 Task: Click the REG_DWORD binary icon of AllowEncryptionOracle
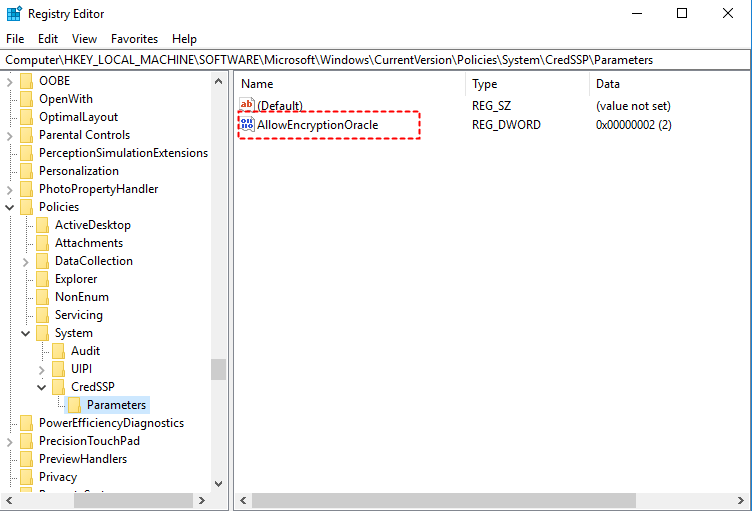coord(247,124)
